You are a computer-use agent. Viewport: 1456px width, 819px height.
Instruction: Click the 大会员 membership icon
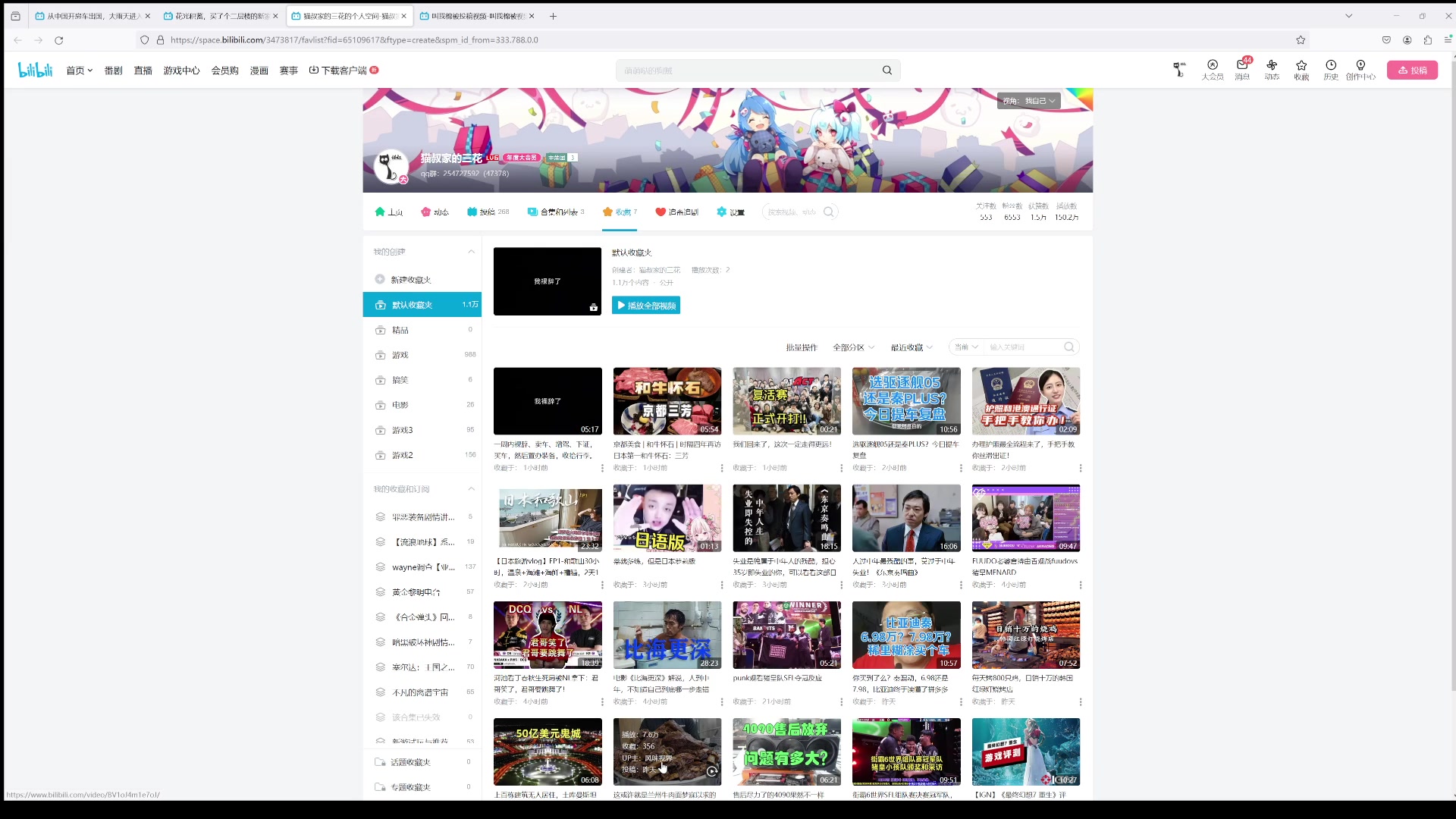point(1212,66)
